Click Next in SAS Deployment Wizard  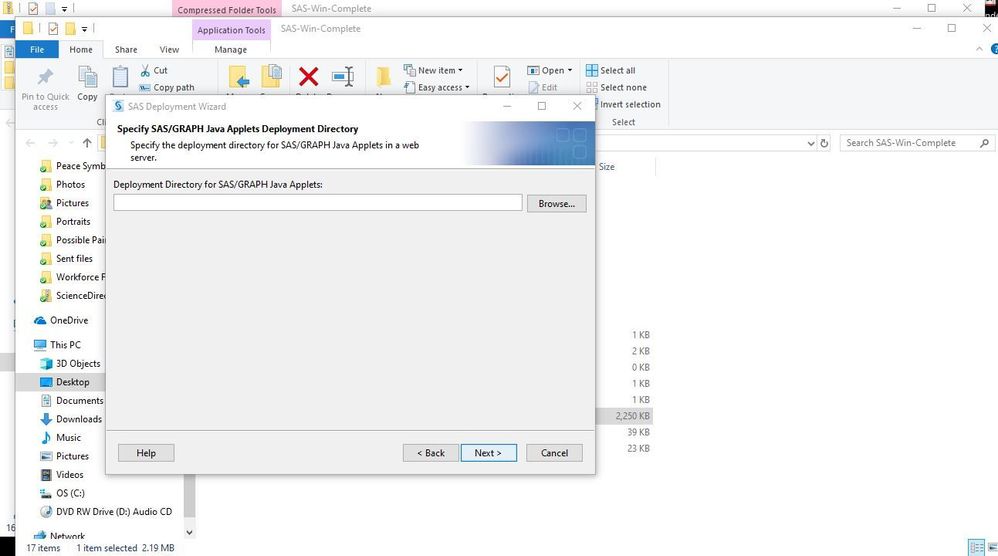(488, 453)
